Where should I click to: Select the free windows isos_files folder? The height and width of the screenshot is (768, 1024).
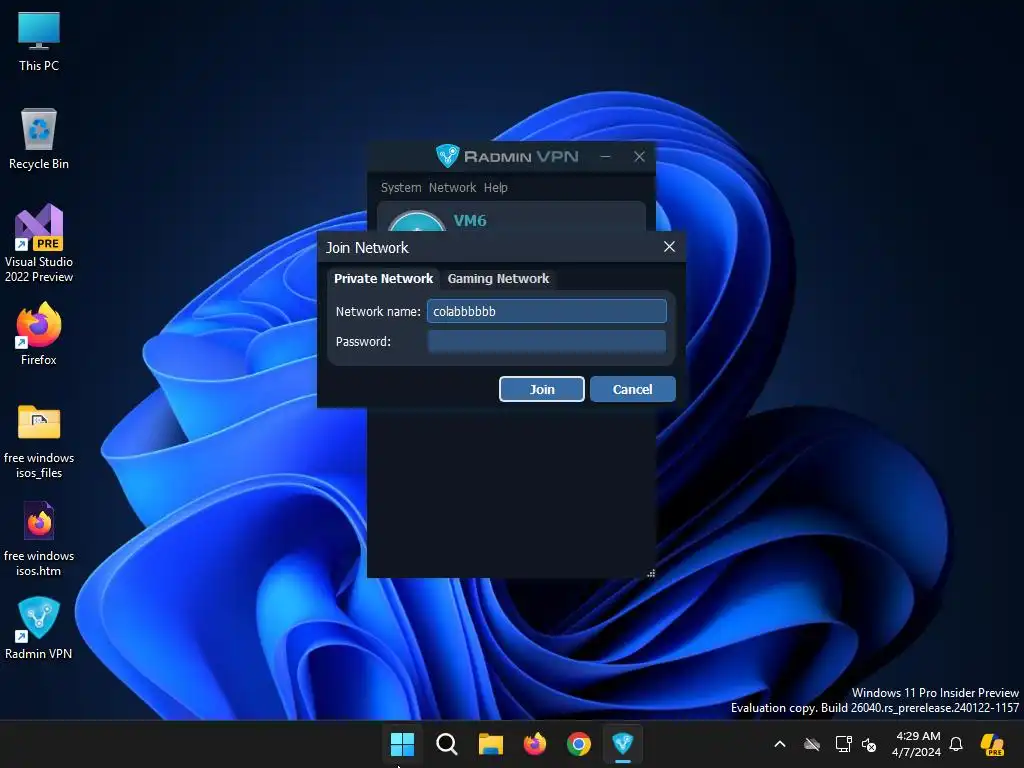coord(39,442)
